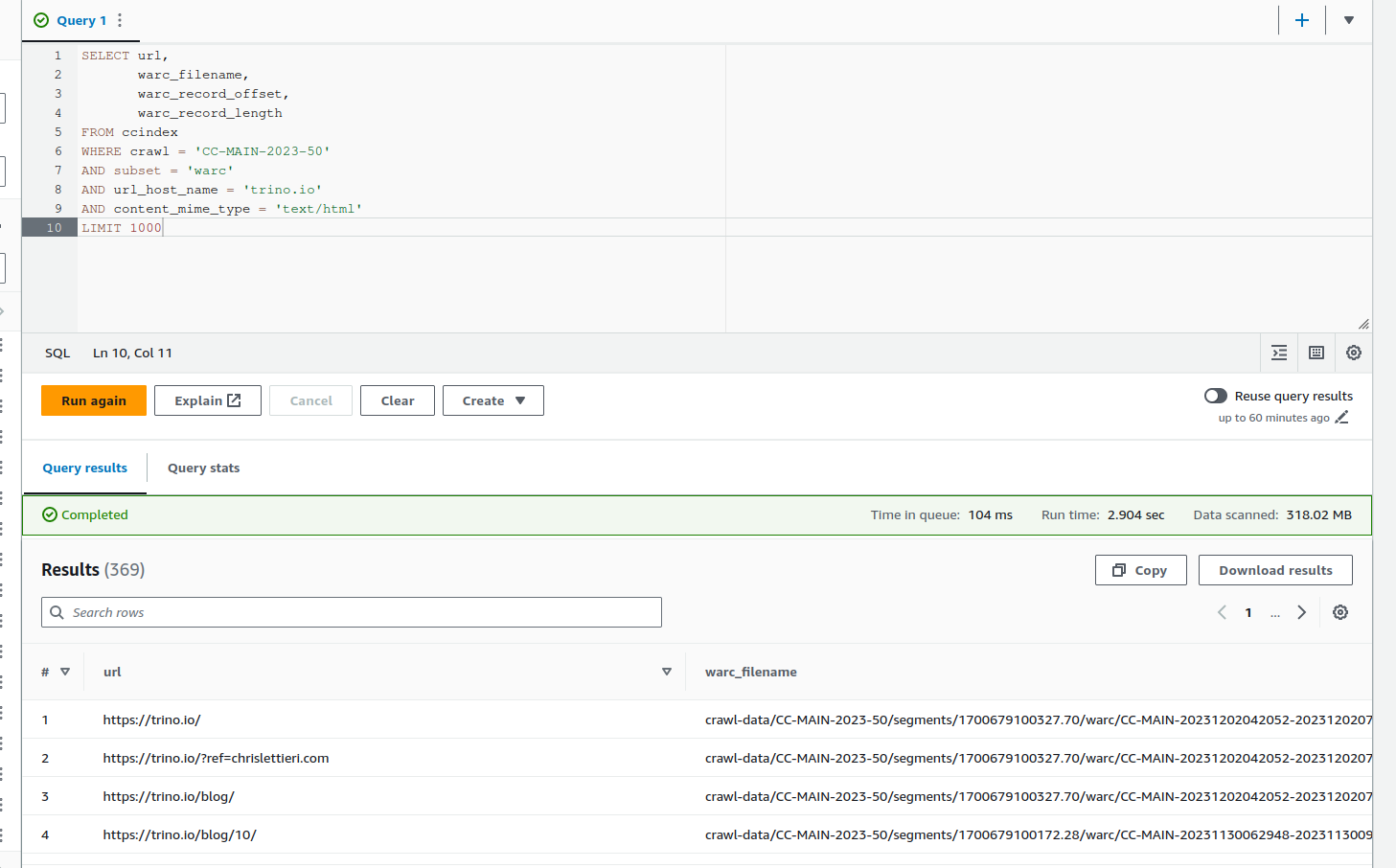Click the editor resize handle corner
Image resolution: width=1396 pixels, height=868 pixels.
pos(1363,324)
